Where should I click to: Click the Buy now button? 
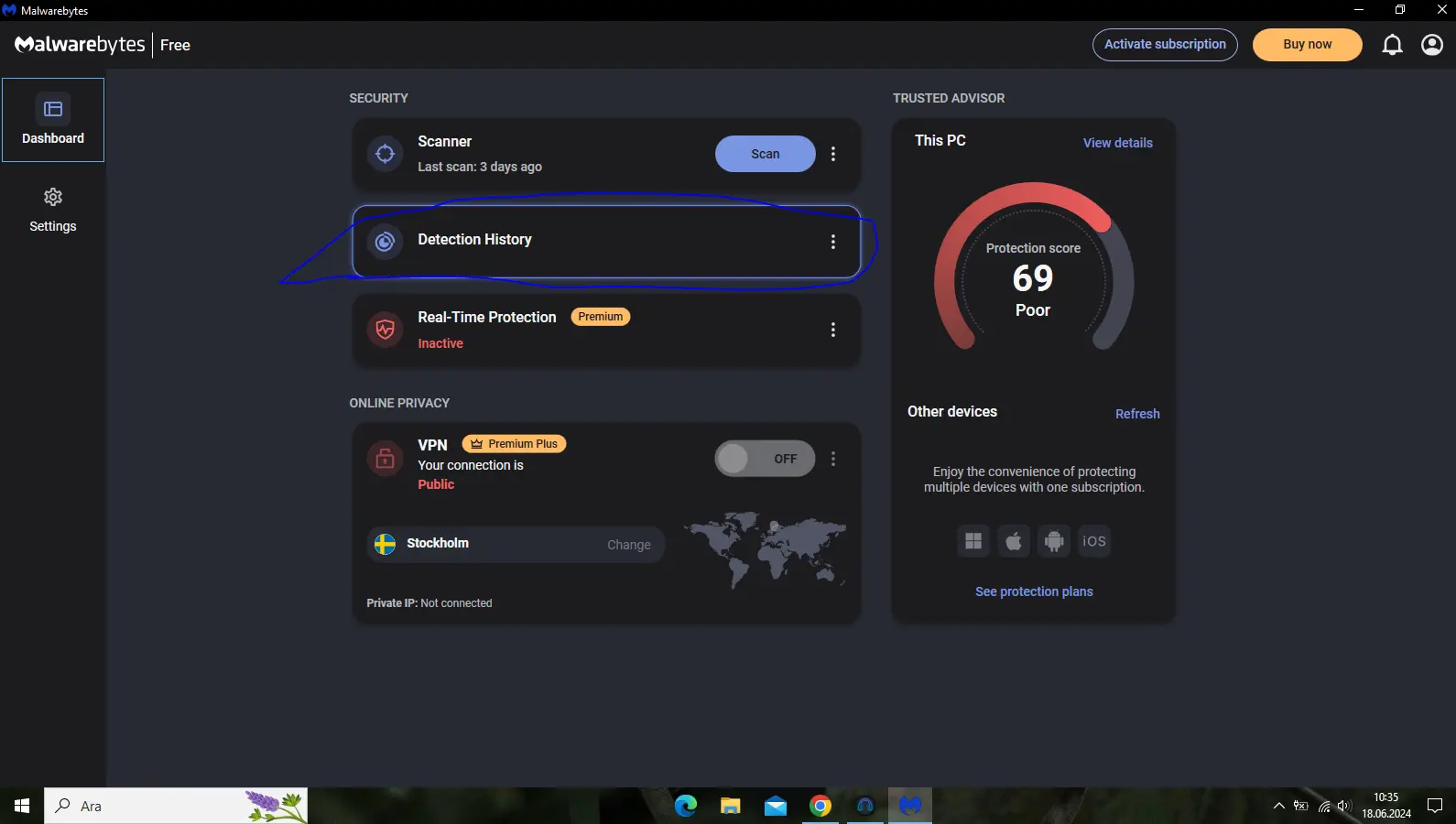pos(1307,44)
